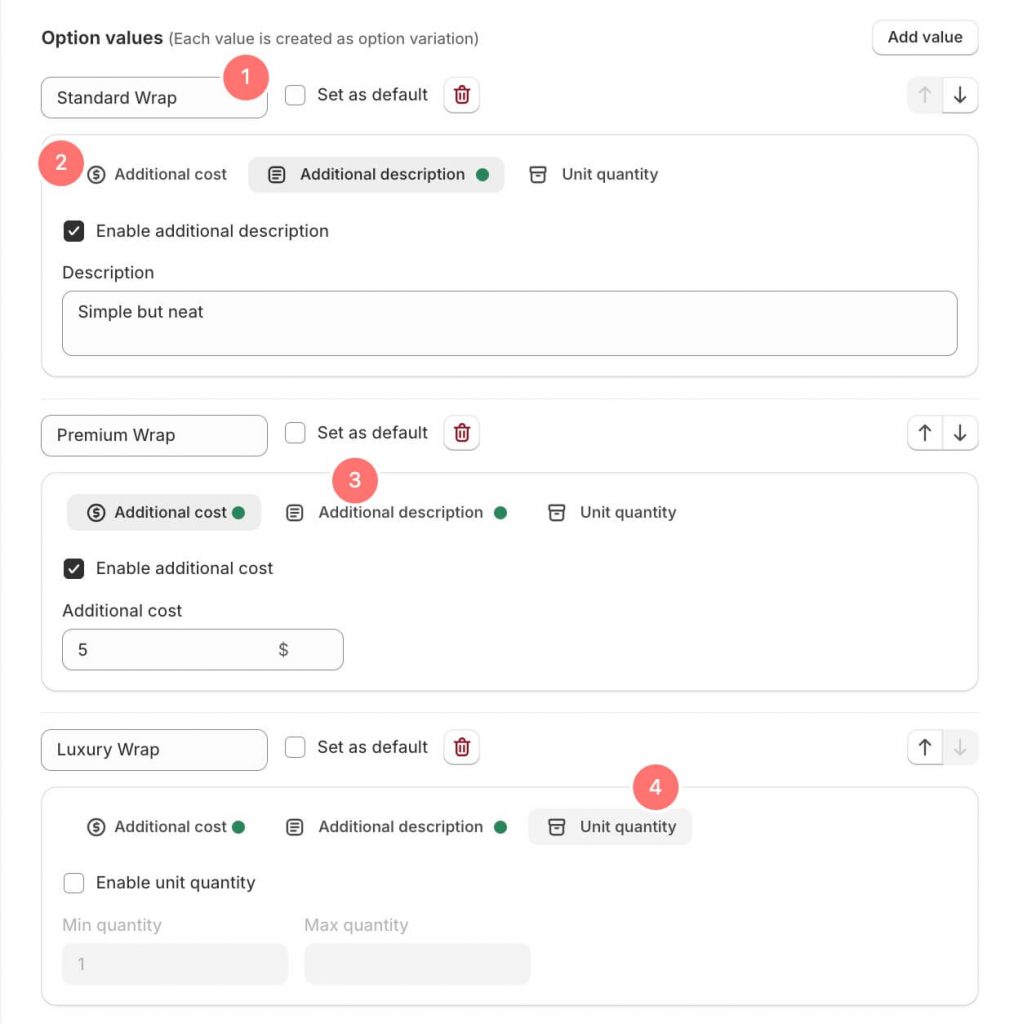Open Additional cost tab under Standard Wrap
Screen dimensions: 1014x1024
157,174
